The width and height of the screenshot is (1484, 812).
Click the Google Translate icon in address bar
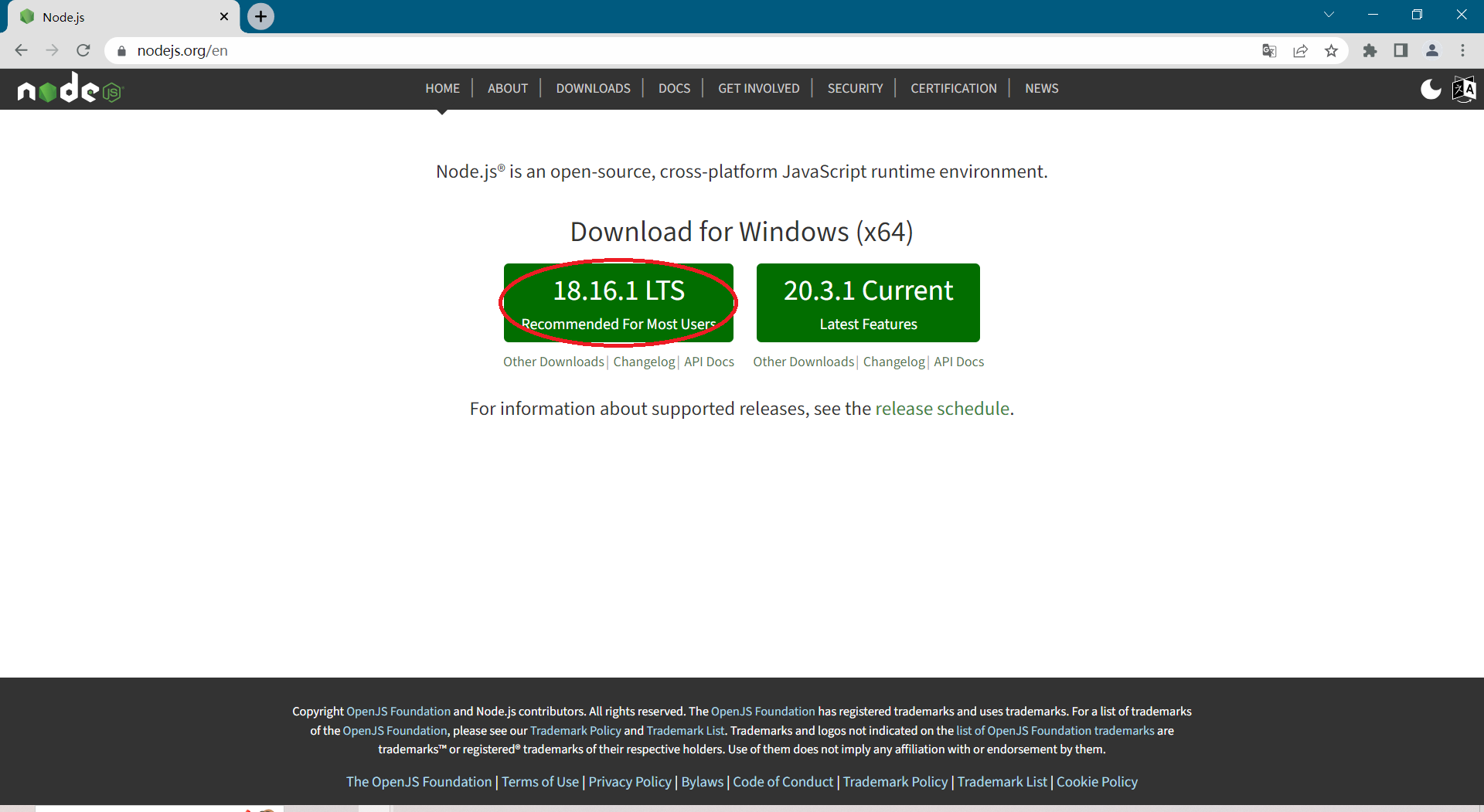1269,51
